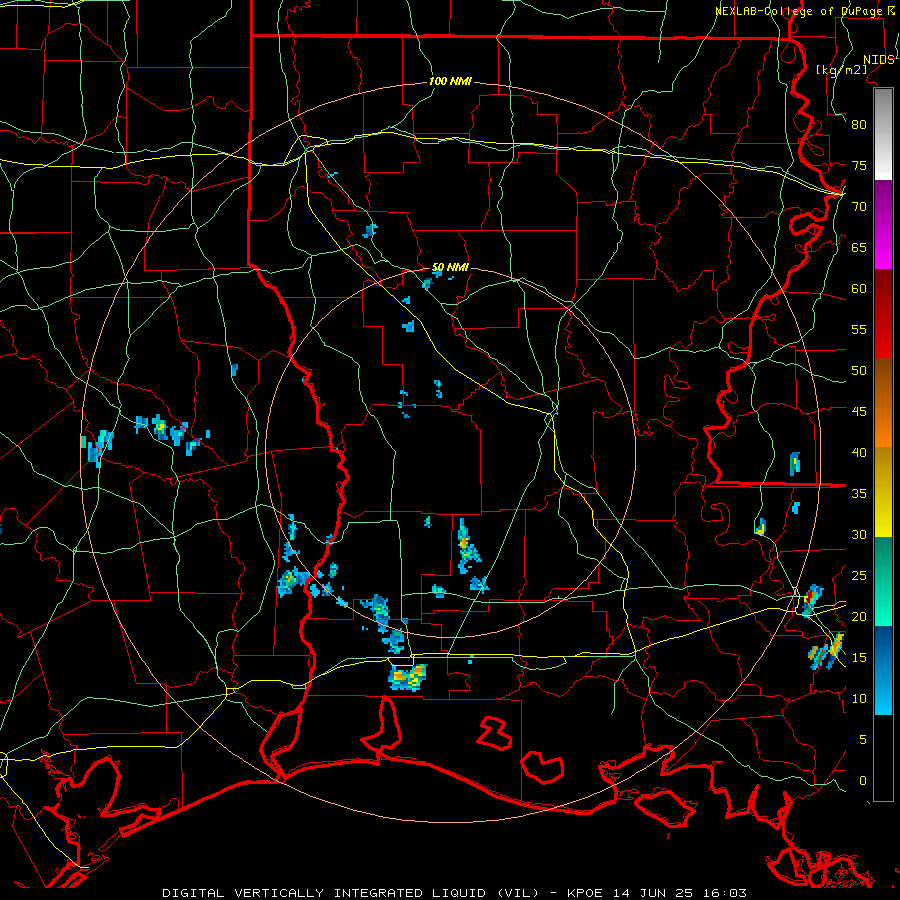The image size is (900, 900).
Task: Pick the magenta segment of the VIL color bar
Action: [883, 224]
